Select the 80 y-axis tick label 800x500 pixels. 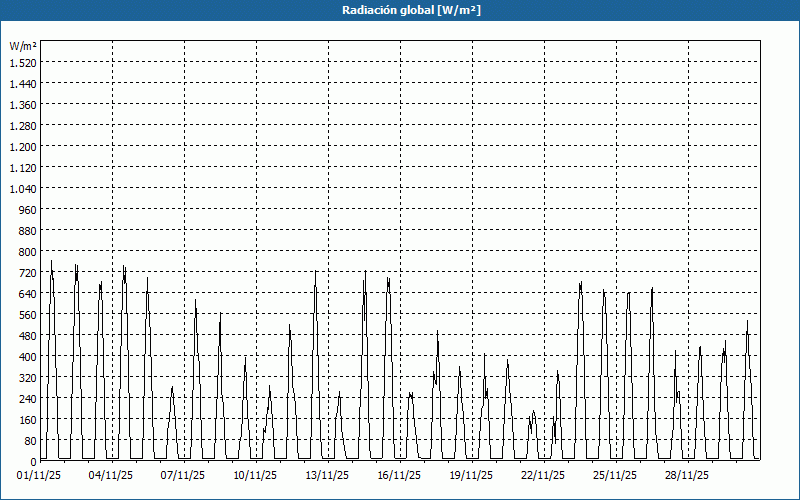29,440
